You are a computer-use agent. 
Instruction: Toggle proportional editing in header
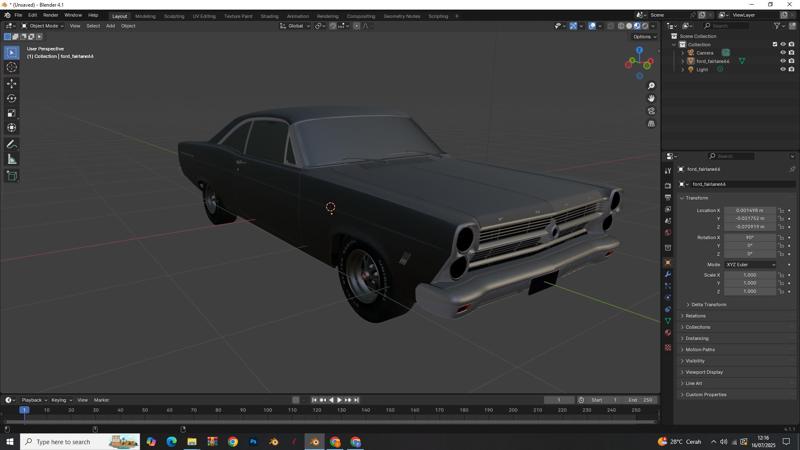[357, 26]
